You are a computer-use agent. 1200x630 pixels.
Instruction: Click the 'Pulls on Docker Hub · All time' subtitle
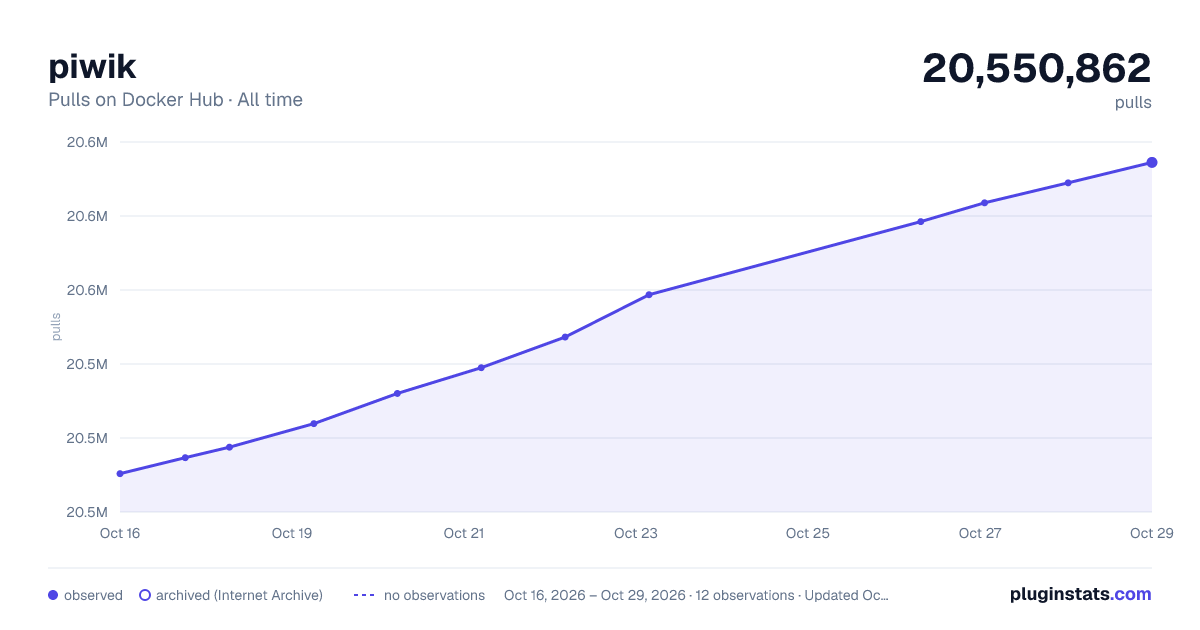pos(175,100)
